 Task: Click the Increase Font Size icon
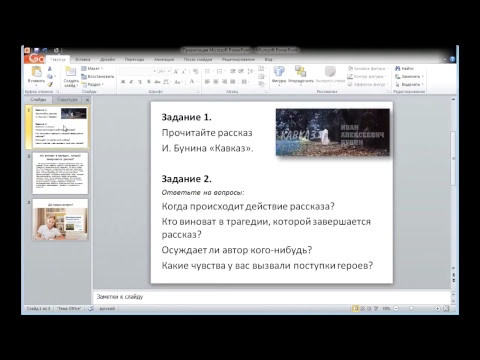tap(176, 71)
